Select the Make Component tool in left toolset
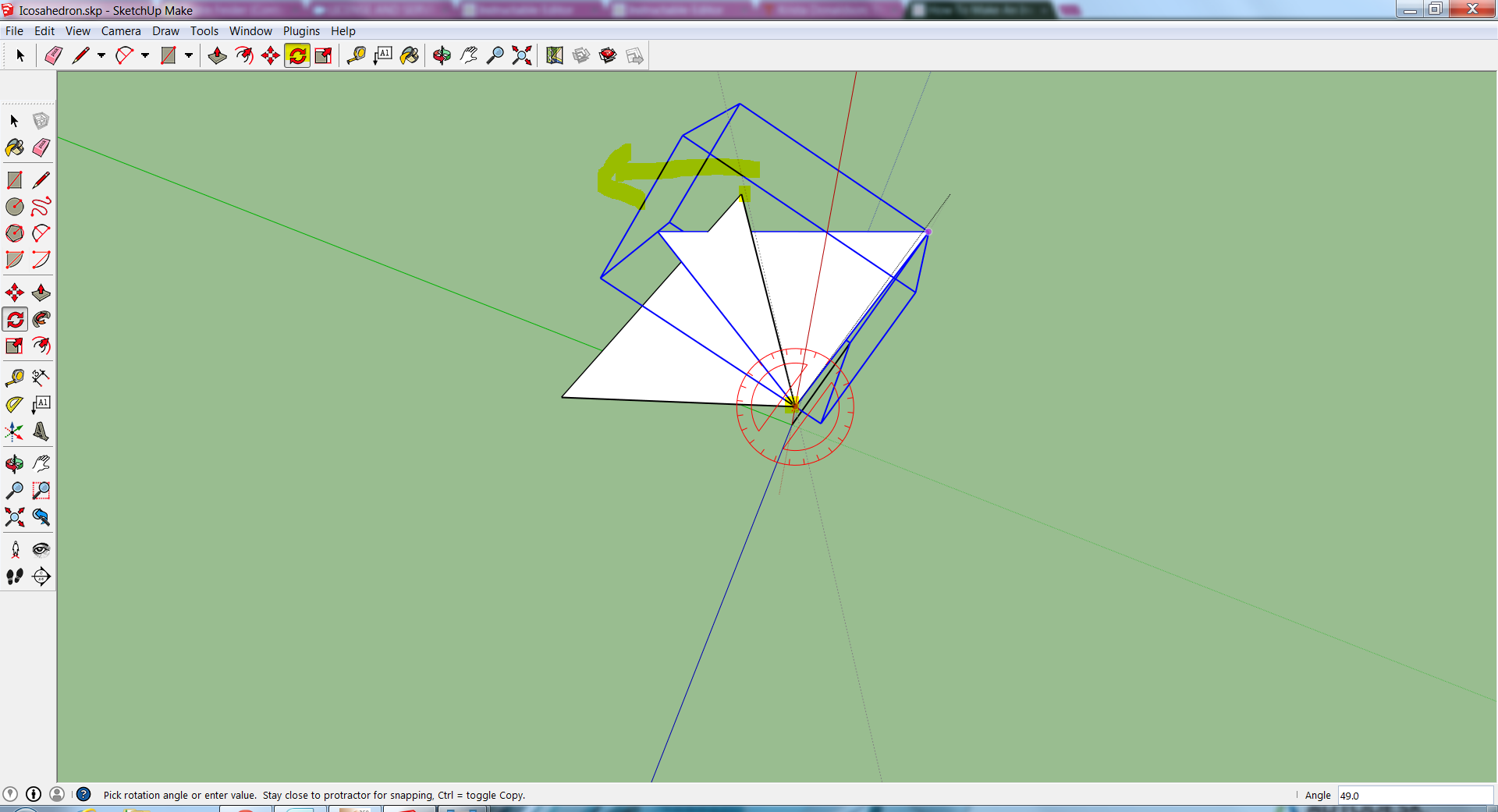The width and height of the screenshot is (1498, 812). [41, 121]
